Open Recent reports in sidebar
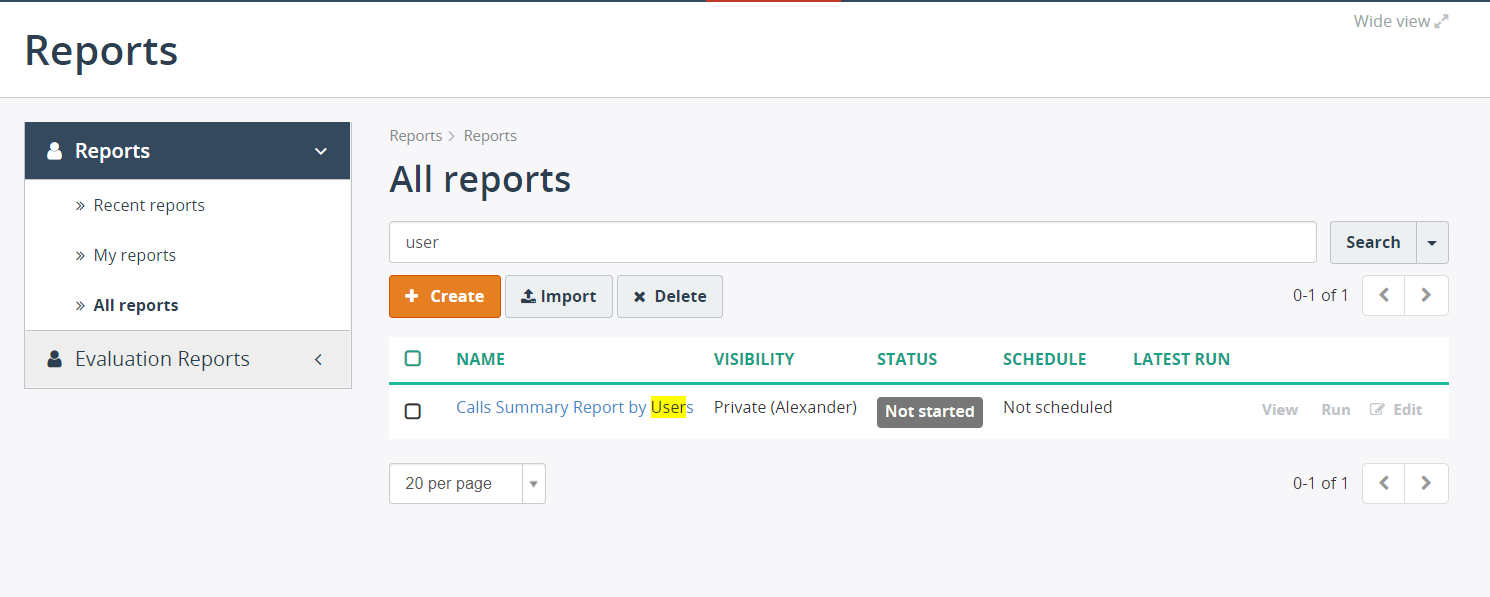This screenshot has height=597, width=1490. (x=149, y=205)
